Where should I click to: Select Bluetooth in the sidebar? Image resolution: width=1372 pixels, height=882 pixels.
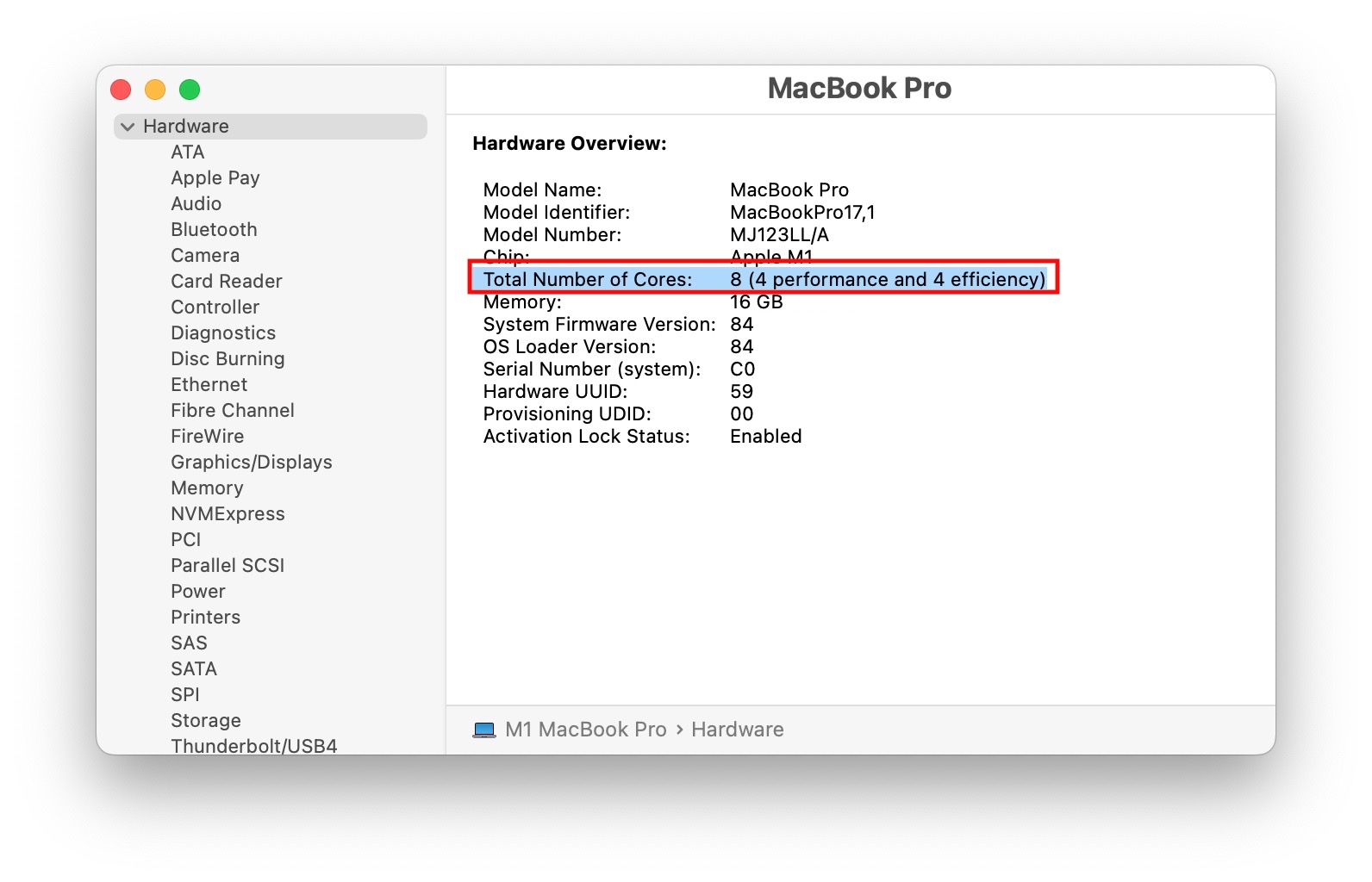213,229
